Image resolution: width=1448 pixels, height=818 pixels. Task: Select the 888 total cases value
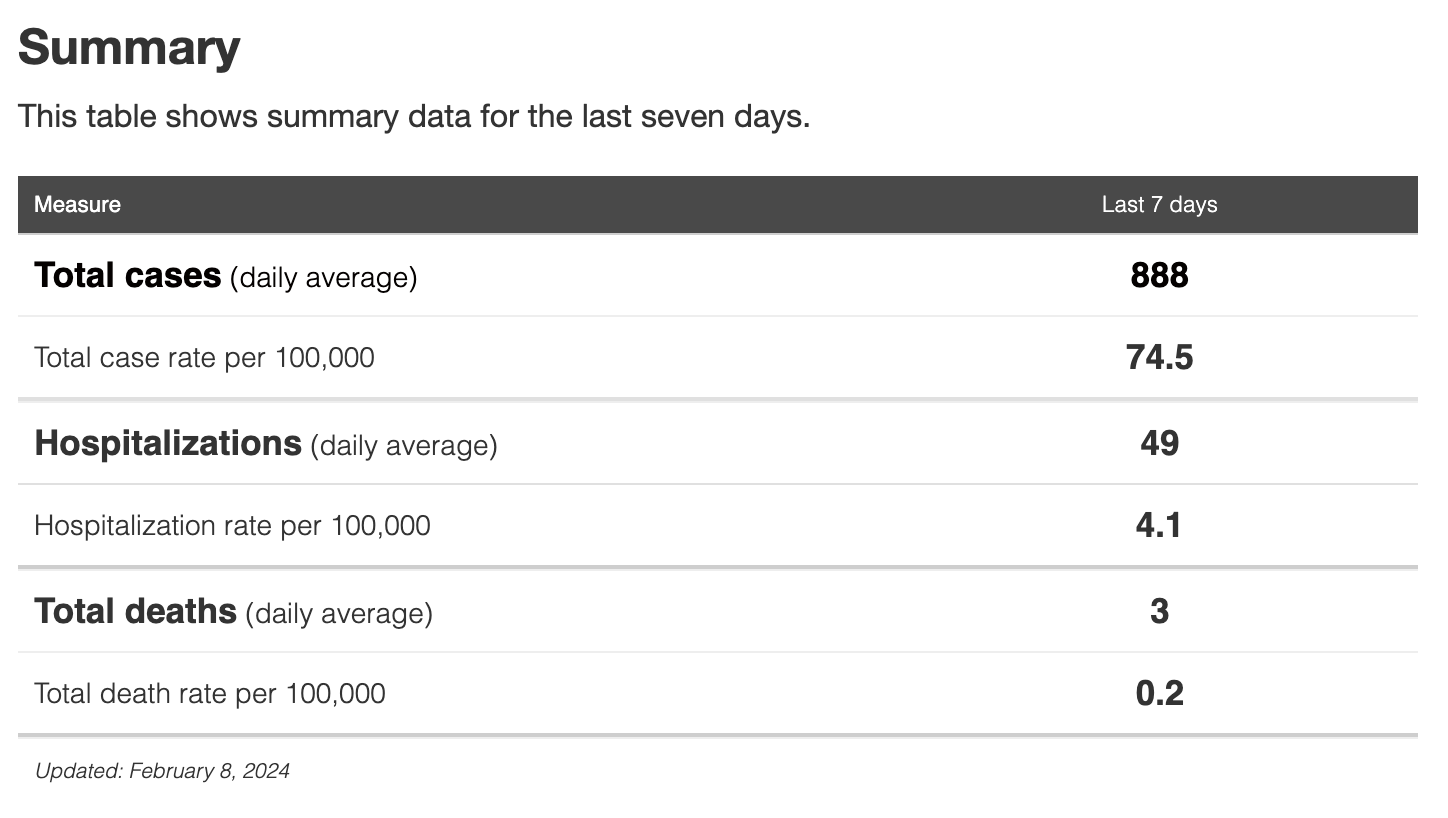coord(1159,275)
